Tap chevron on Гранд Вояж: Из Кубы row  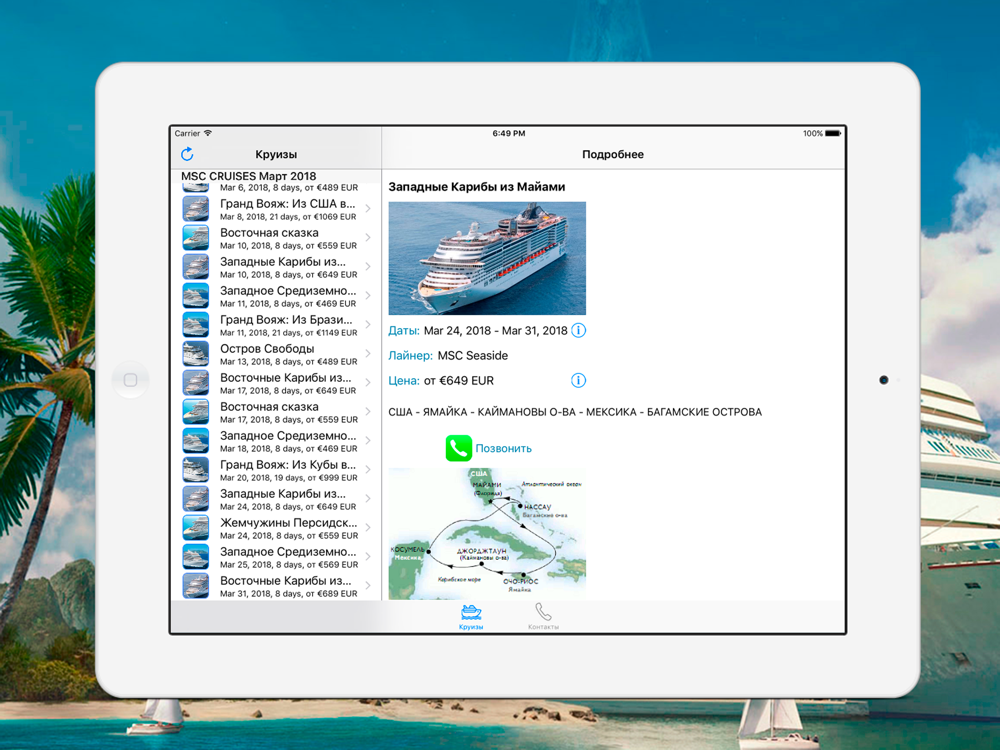click(368, 469)
